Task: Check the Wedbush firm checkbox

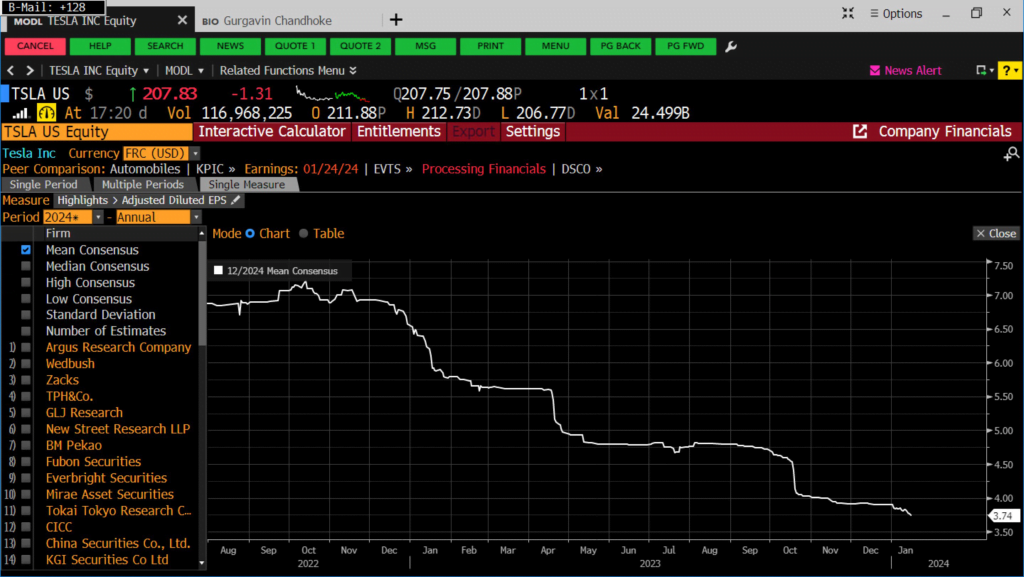Action: click(25, 364)
